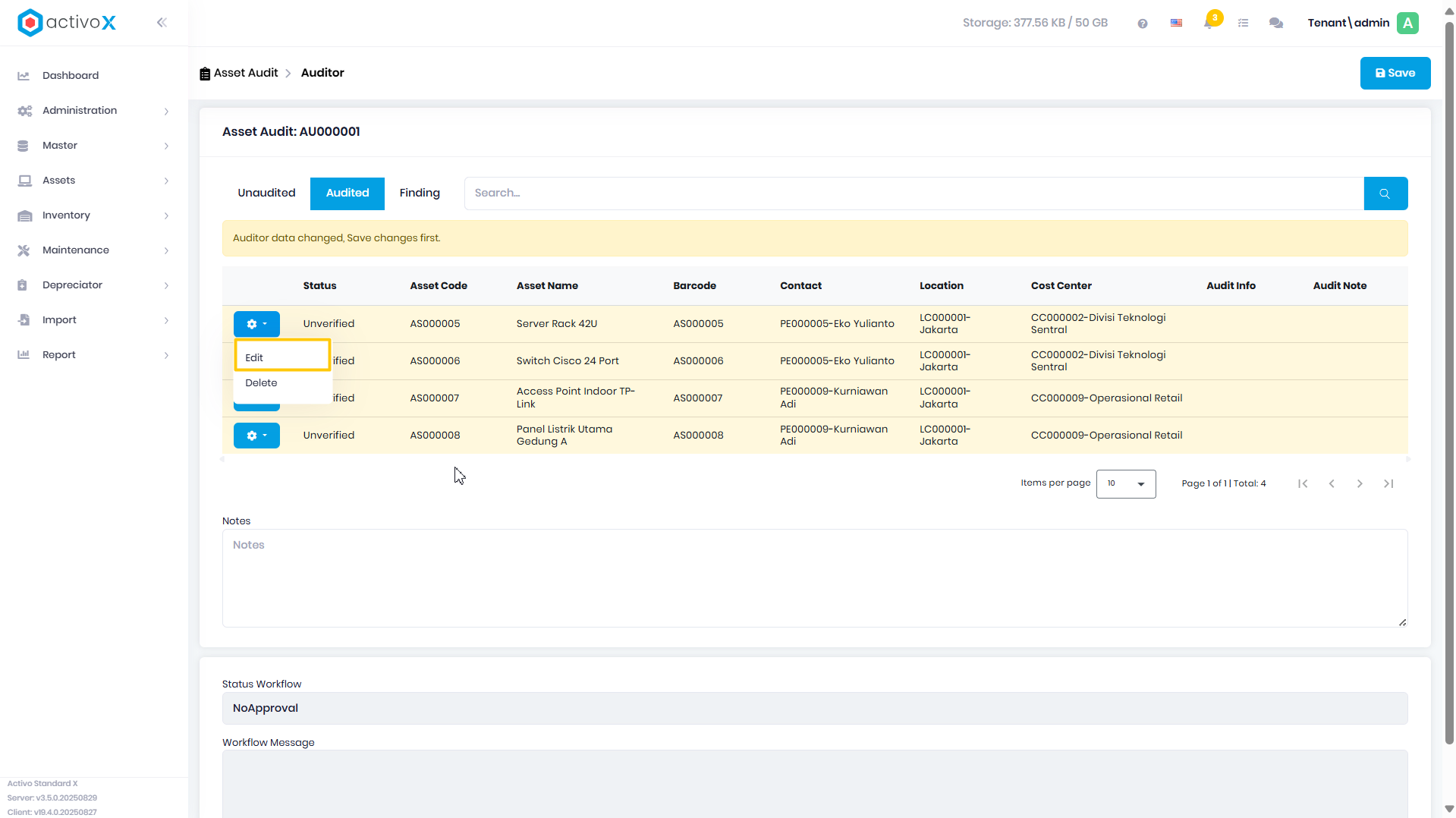Go to next page of table
Screen dimensions: 1456x818
[x=1359, y=484]
